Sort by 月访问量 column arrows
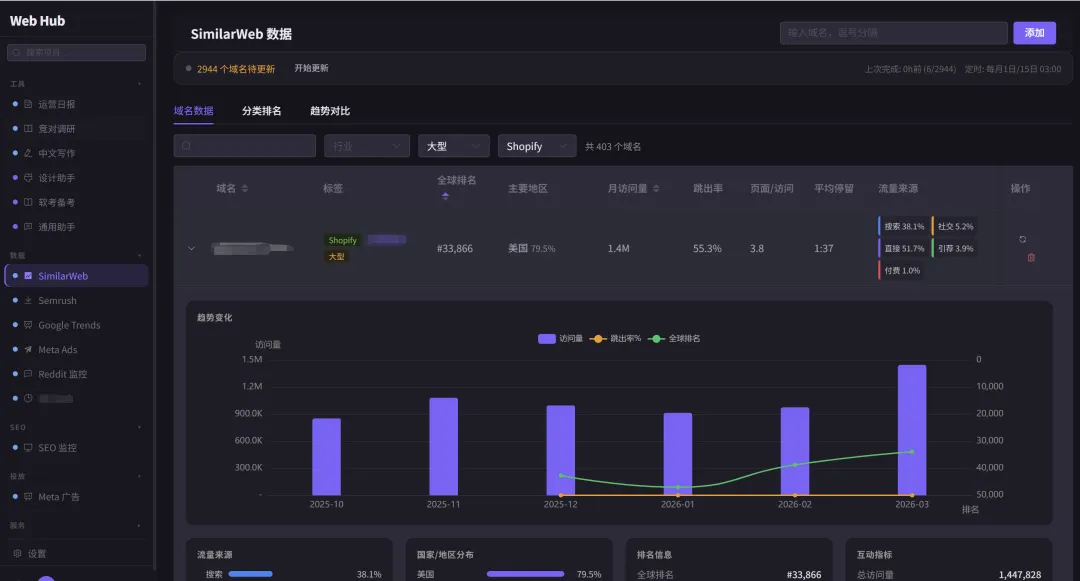The image size is (1080, 581). [656, 189]
